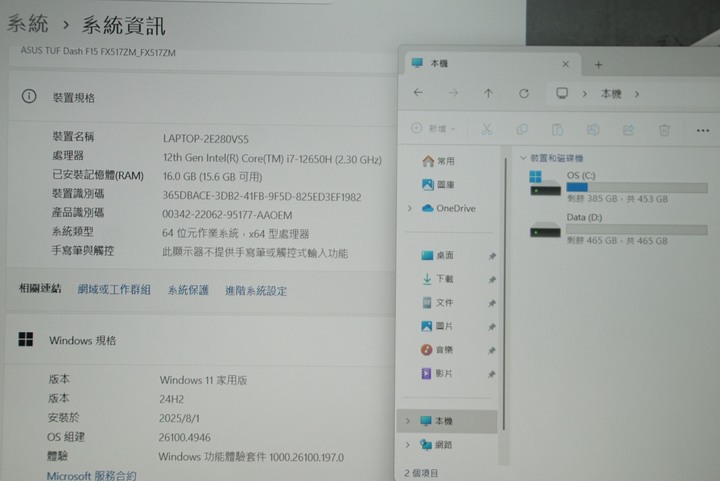Click the Cut scissors icon

click(487, 129)
